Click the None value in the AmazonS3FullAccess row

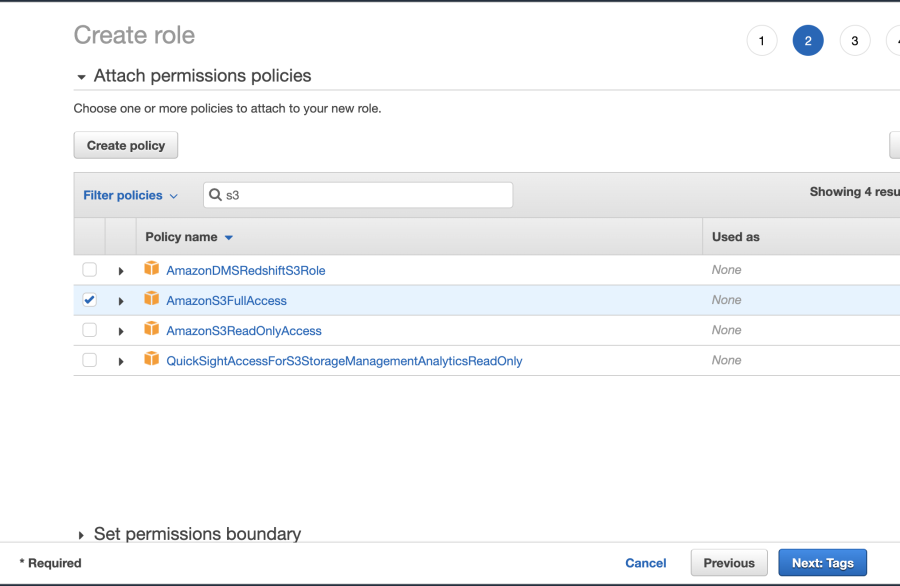coord(727,300)
